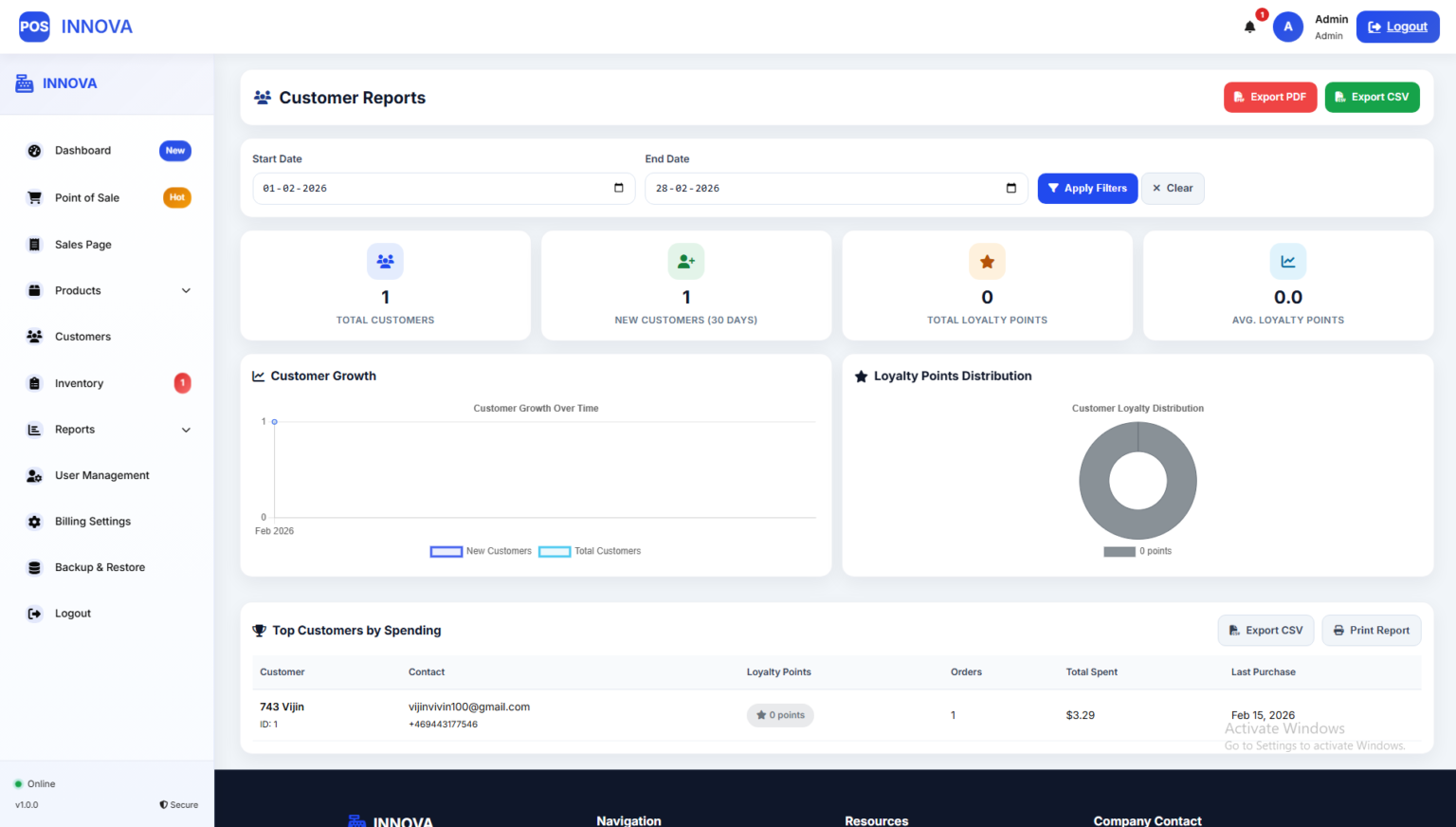
Task: Open the Inventory menu item
Action: click(x=107, y=383)
